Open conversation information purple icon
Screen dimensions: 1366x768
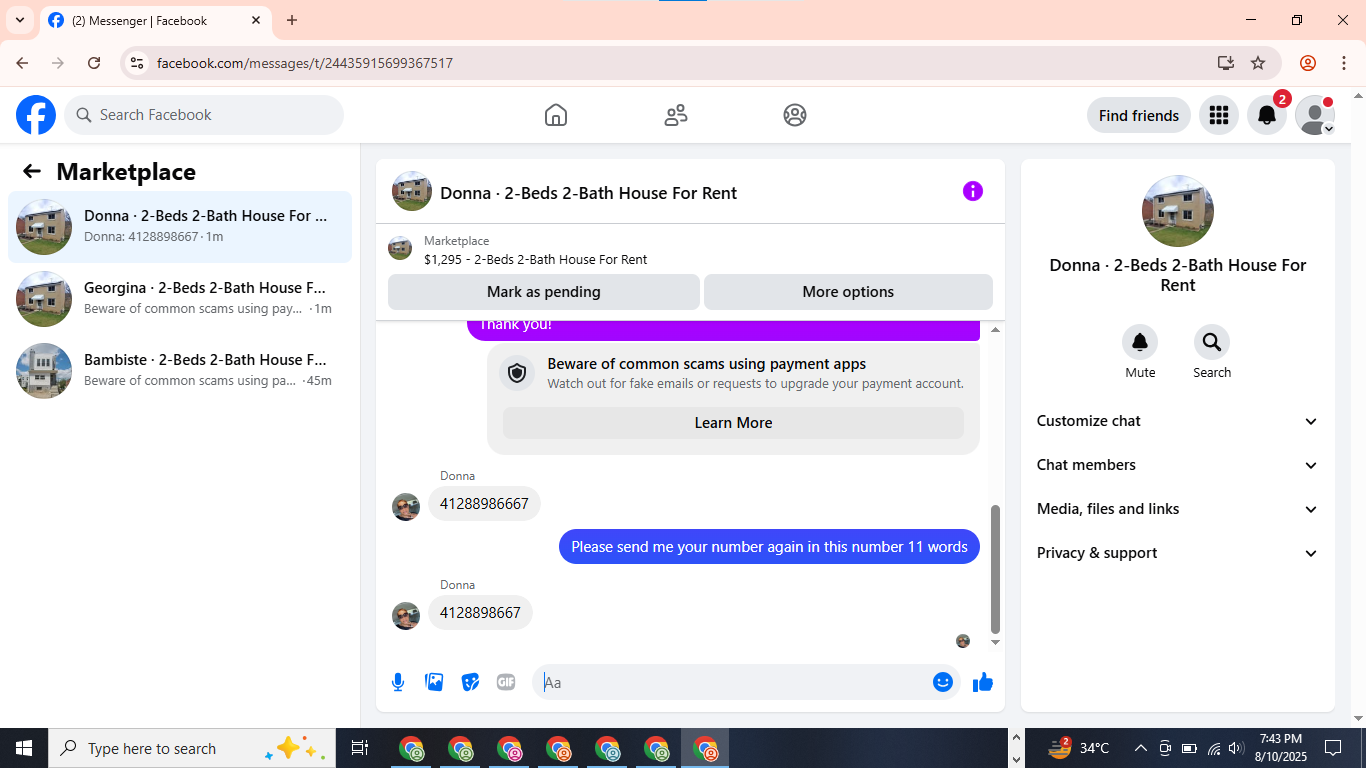click(973, 191)
